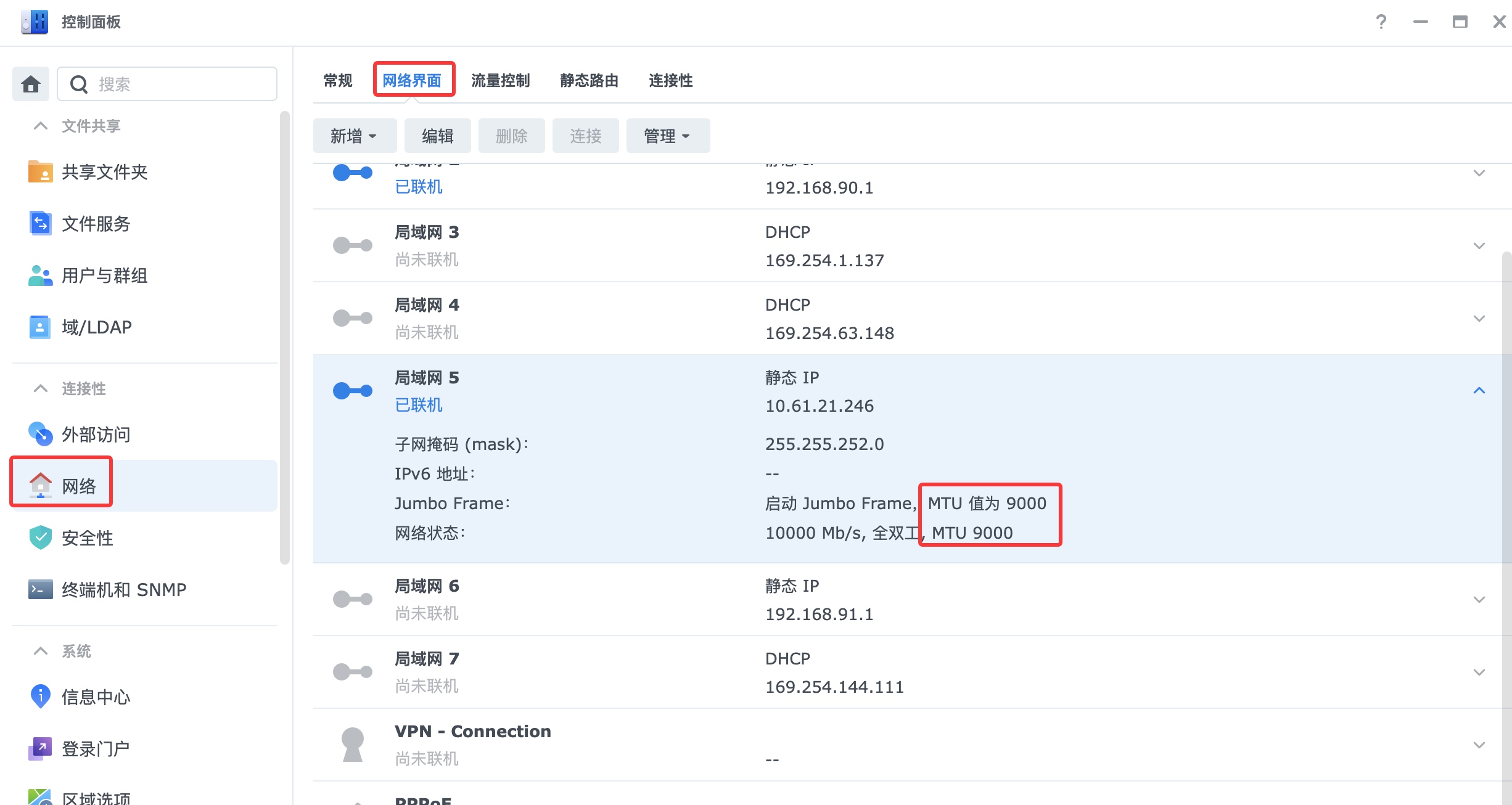
Task: Open External Access (外部访问) panel
Action: click(x=96, y=435)
